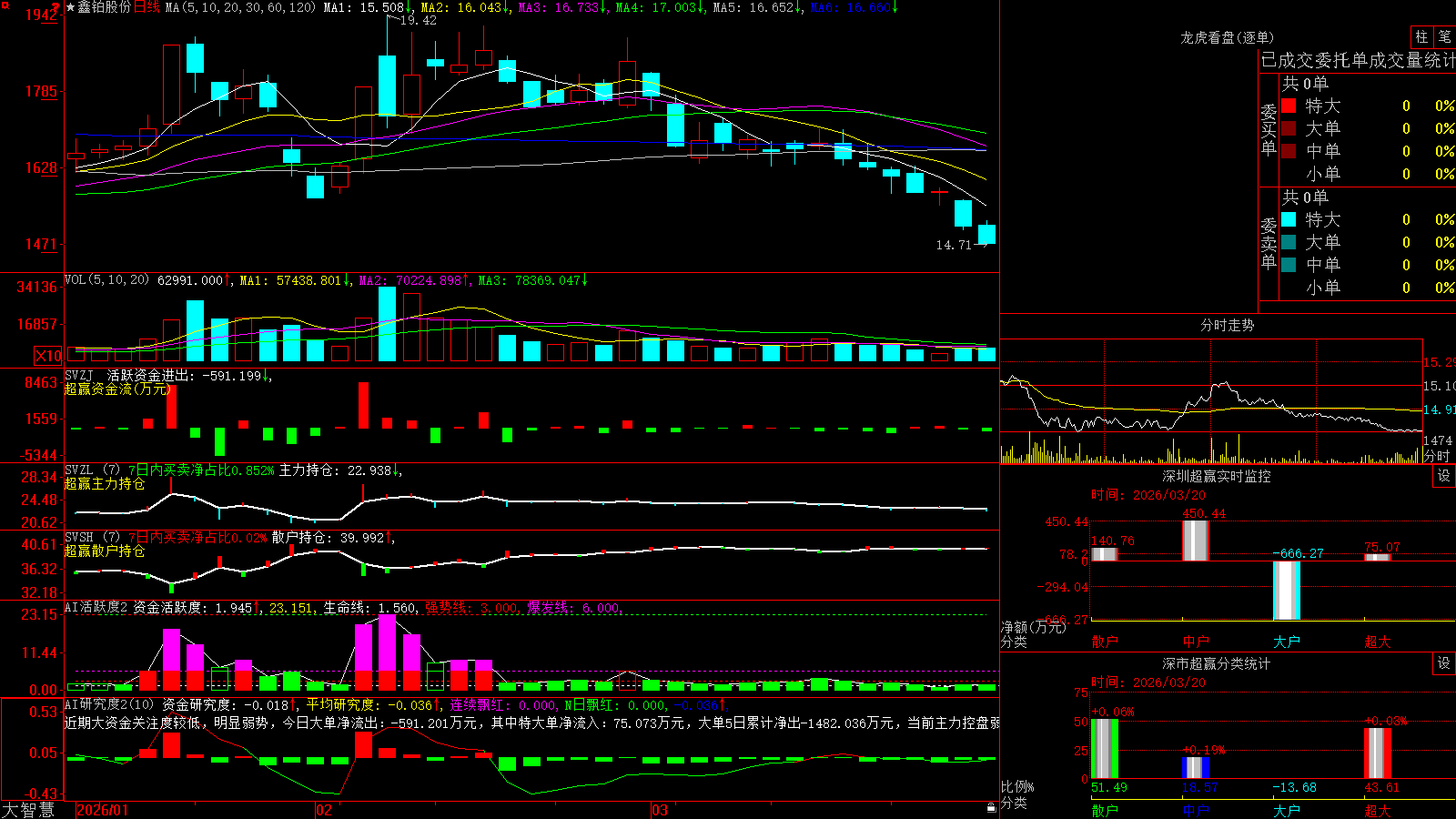1456x819 pixels.
Task: Click the 19.42 high price label
Action: coord(419,20)
